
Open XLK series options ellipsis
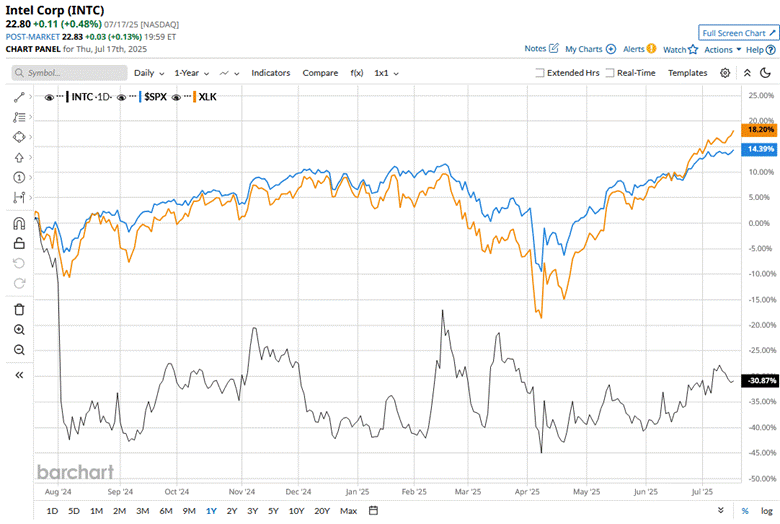(x=188, y=96)
